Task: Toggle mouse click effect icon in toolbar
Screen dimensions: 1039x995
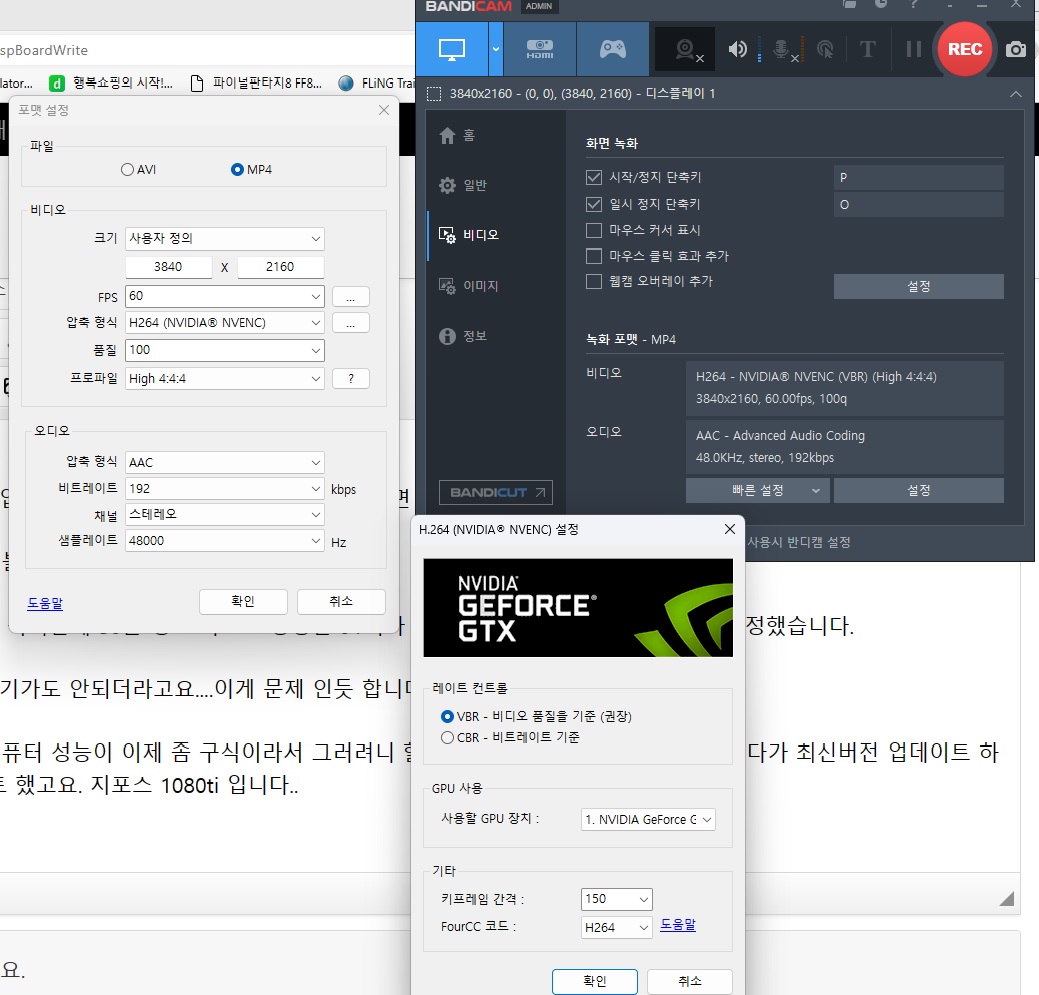Action: pos(825,50)
